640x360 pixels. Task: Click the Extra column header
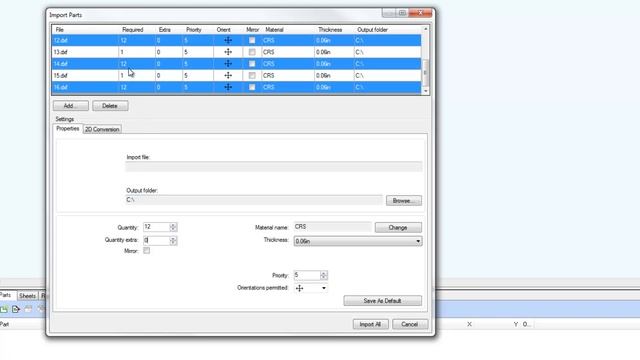point(164,30)
